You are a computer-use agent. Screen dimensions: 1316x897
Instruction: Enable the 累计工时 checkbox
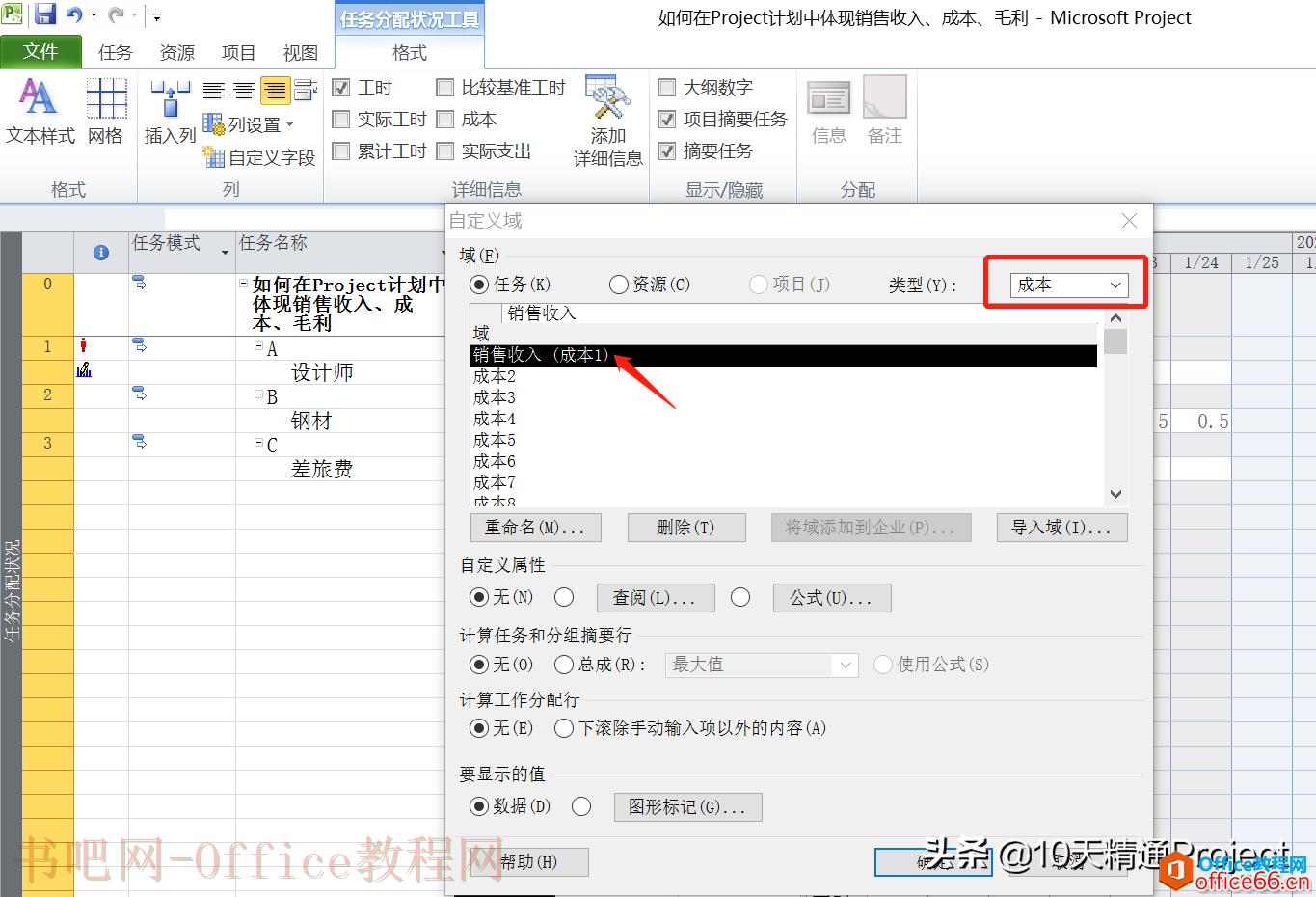pyautogui.click(x=340, y=151)
